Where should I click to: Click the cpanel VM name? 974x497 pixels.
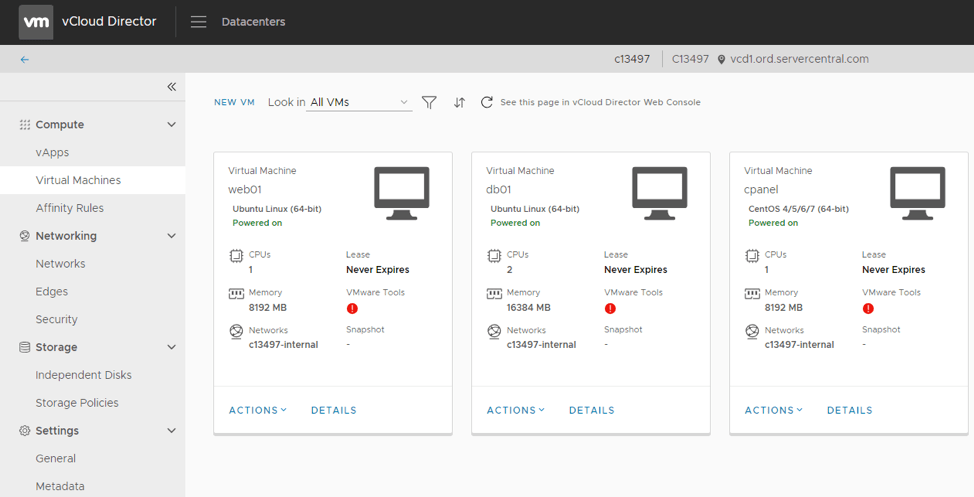pos(761,189)
